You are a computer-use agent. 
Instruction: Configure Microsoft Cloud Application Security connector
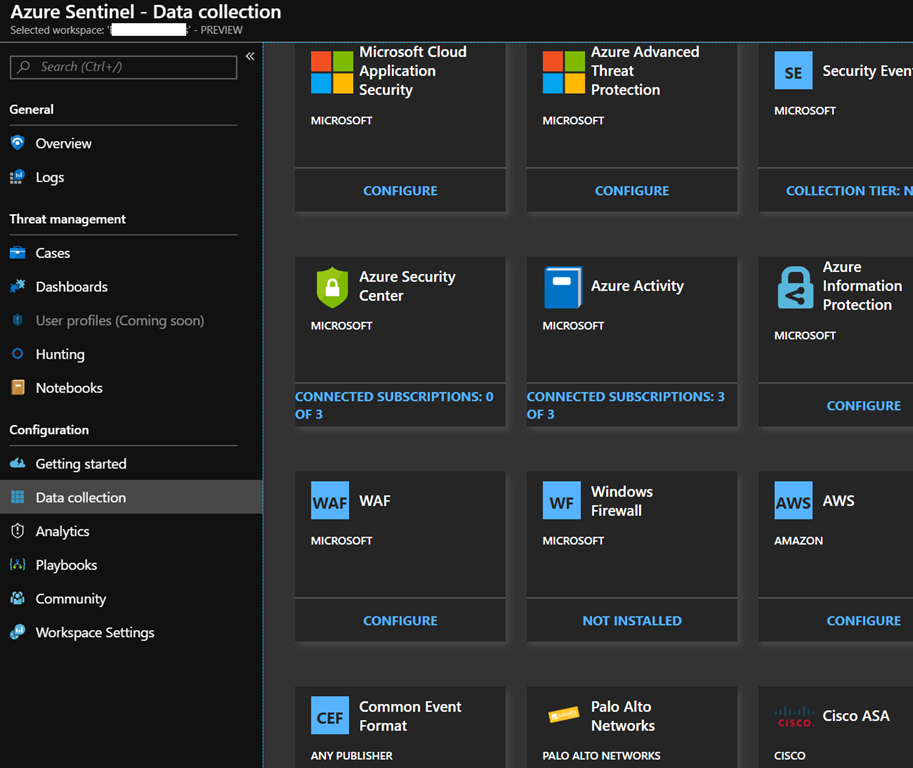click(x=400, y=190)
